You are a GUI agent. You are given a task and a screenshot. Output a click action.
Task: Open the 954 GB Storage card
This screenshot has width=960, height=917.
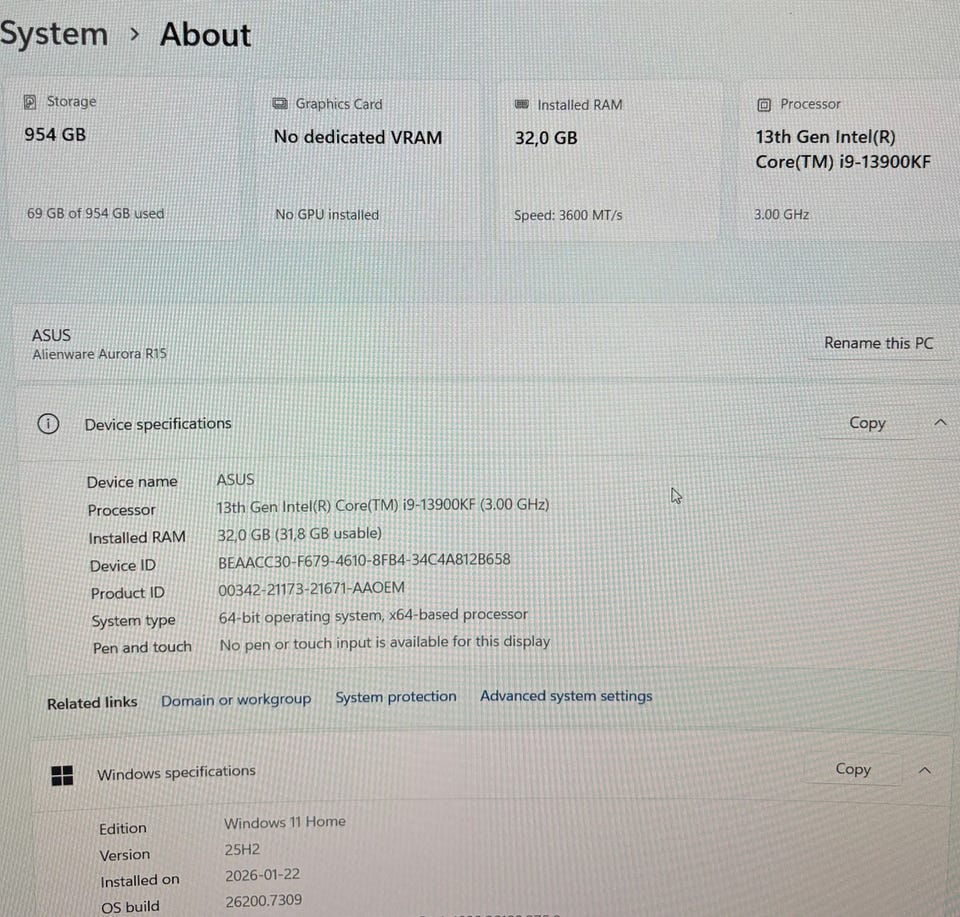(122, 159)
